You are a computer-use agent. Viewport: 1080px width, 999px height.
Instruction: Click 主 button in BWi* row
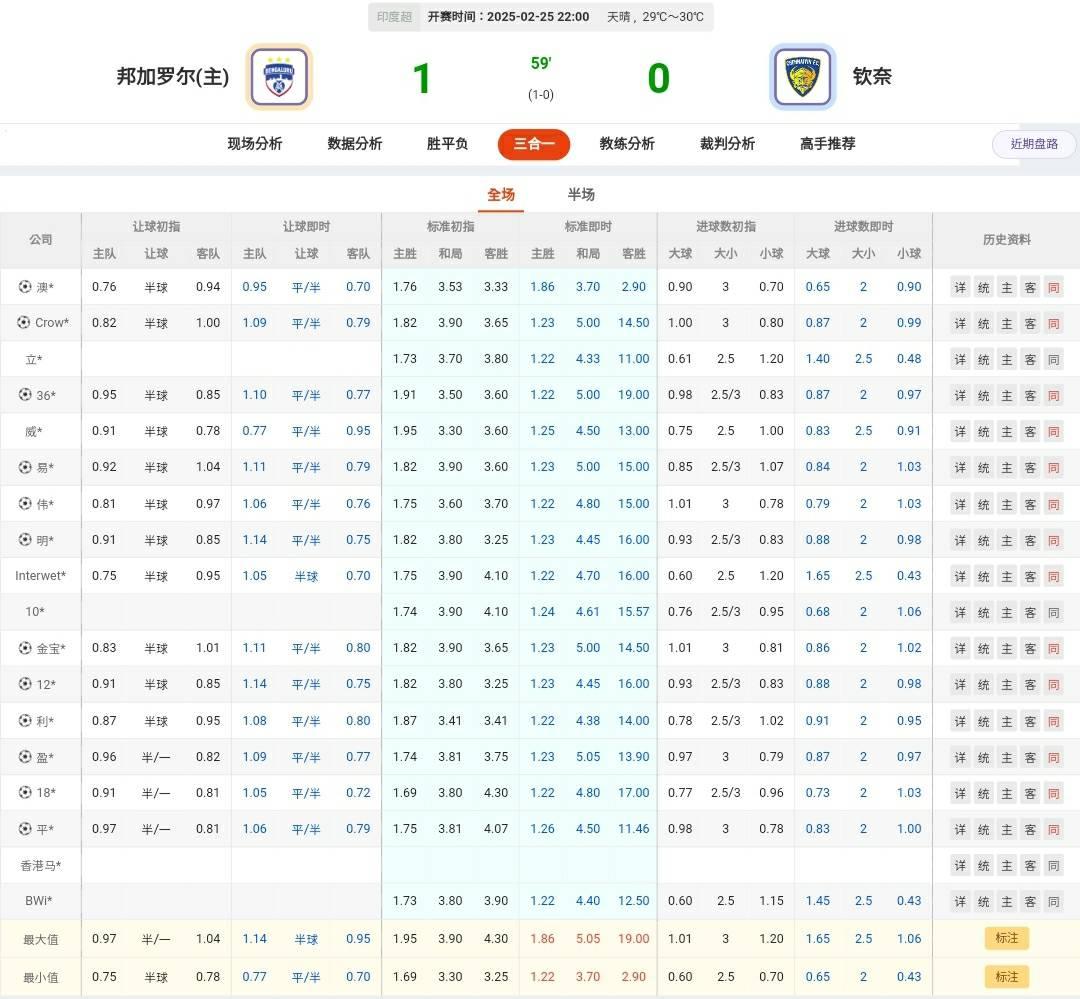coord(1007,902)
